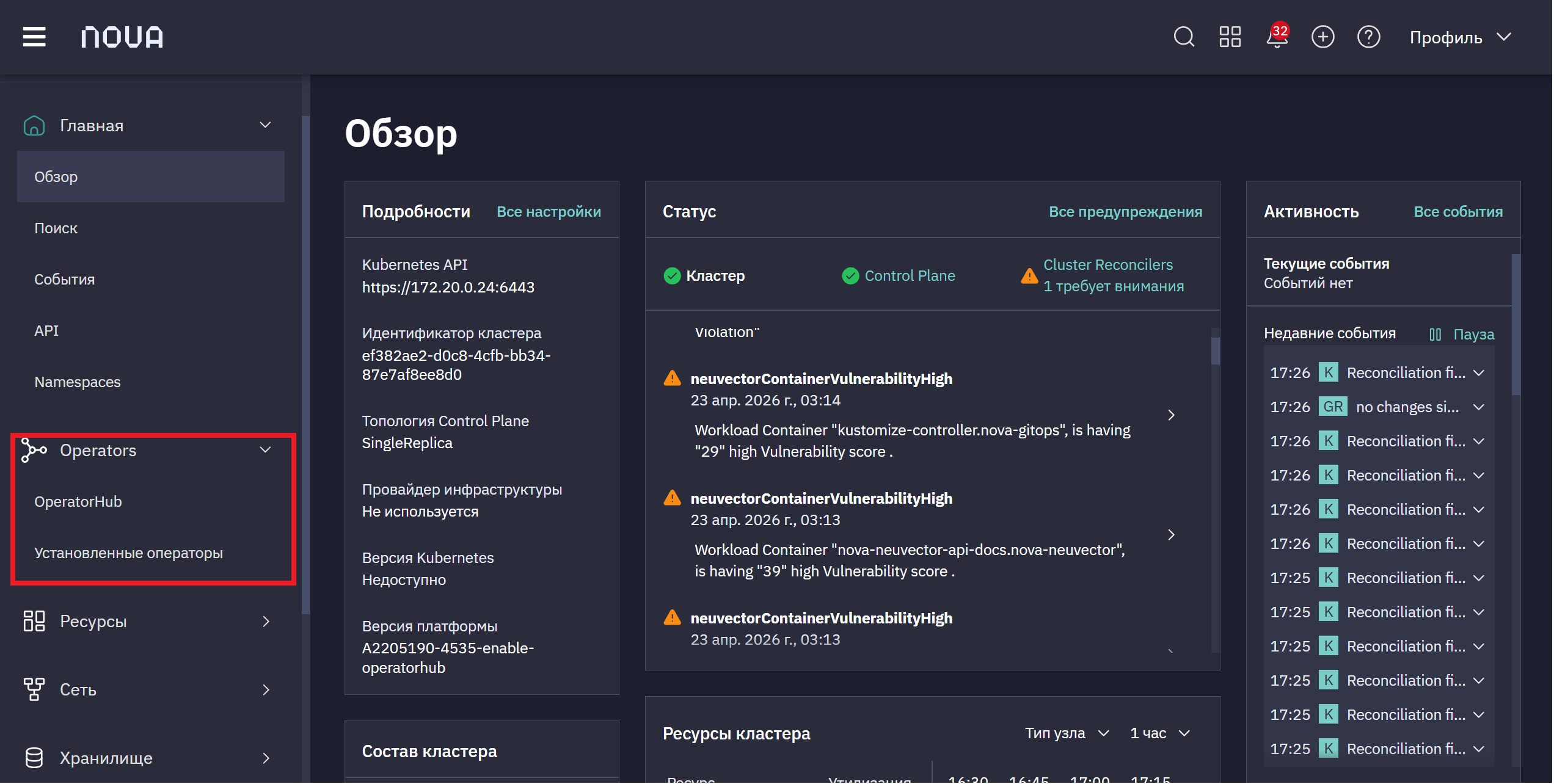1554x784 pixels.
Task: Click the Главная home icon
Action: 34,126
